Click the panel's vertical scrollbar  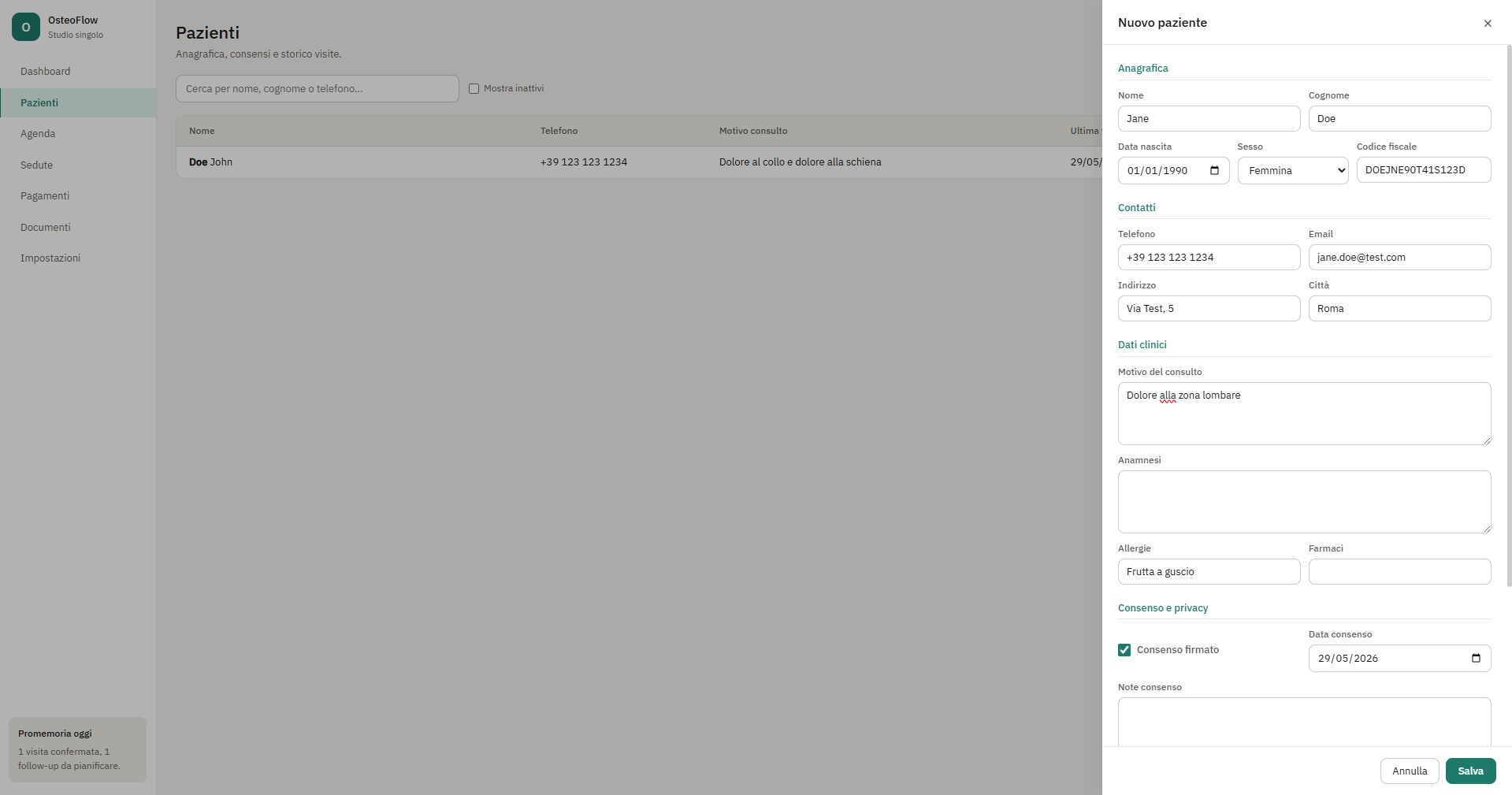pos(1509,315)
